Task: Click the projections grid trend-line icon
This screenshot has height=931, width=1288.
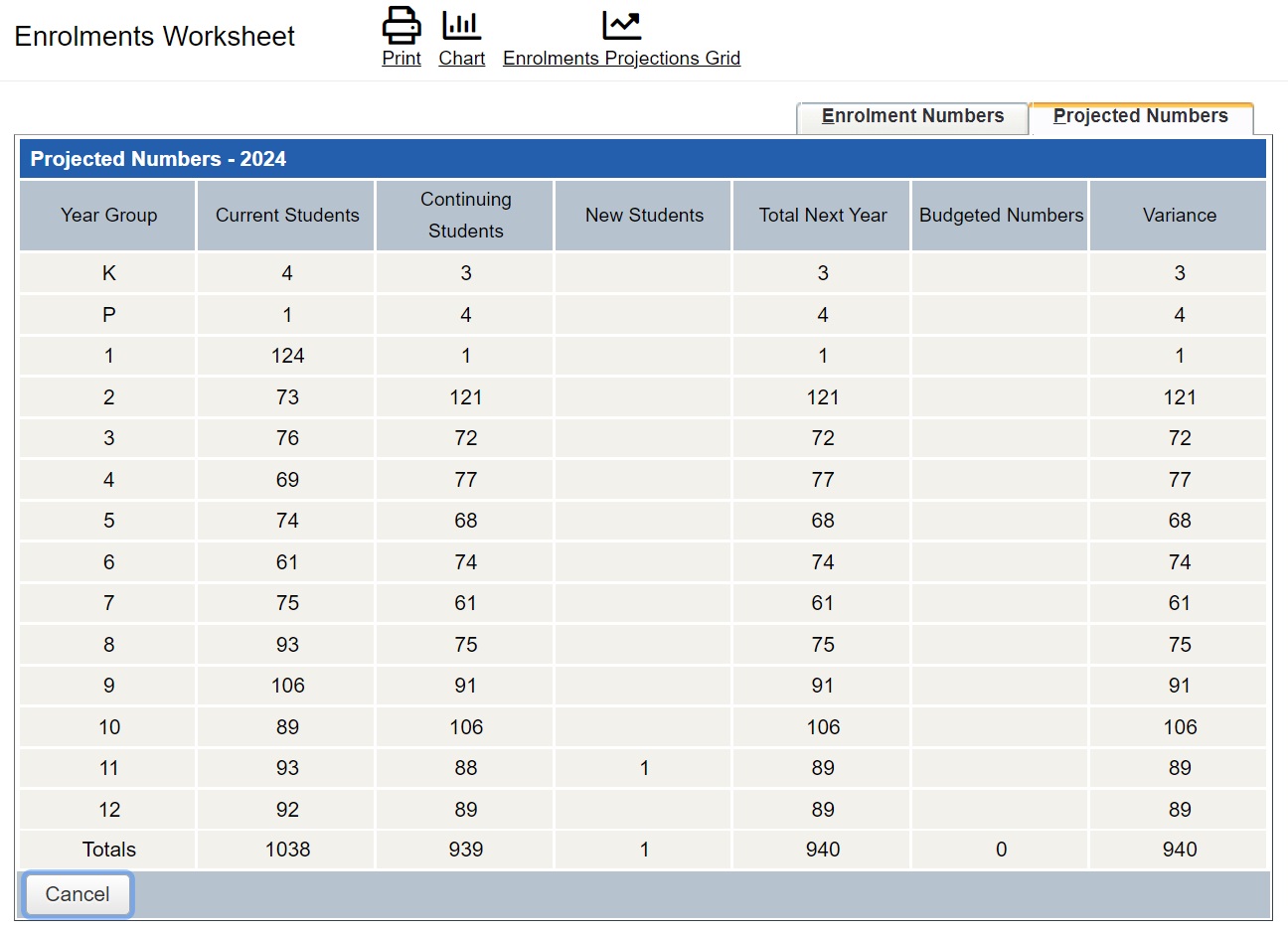Action: pos(621,25)
